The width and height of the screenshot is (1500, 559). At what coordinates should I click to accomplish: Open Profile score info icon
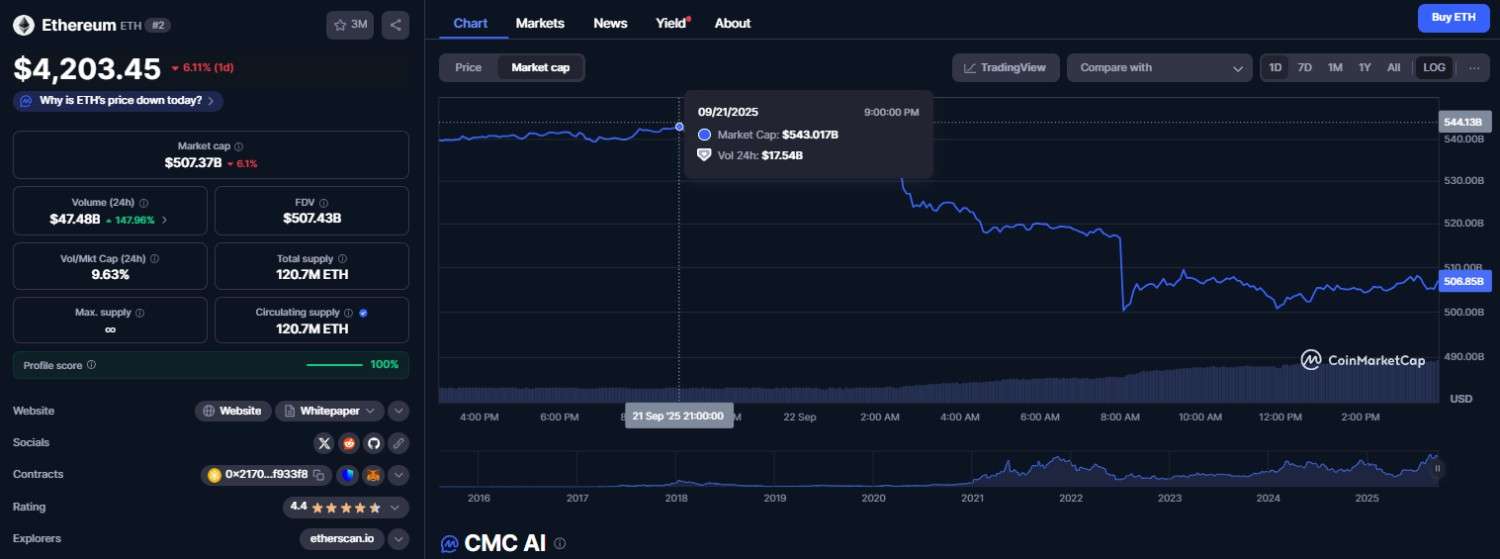(91, 365)
